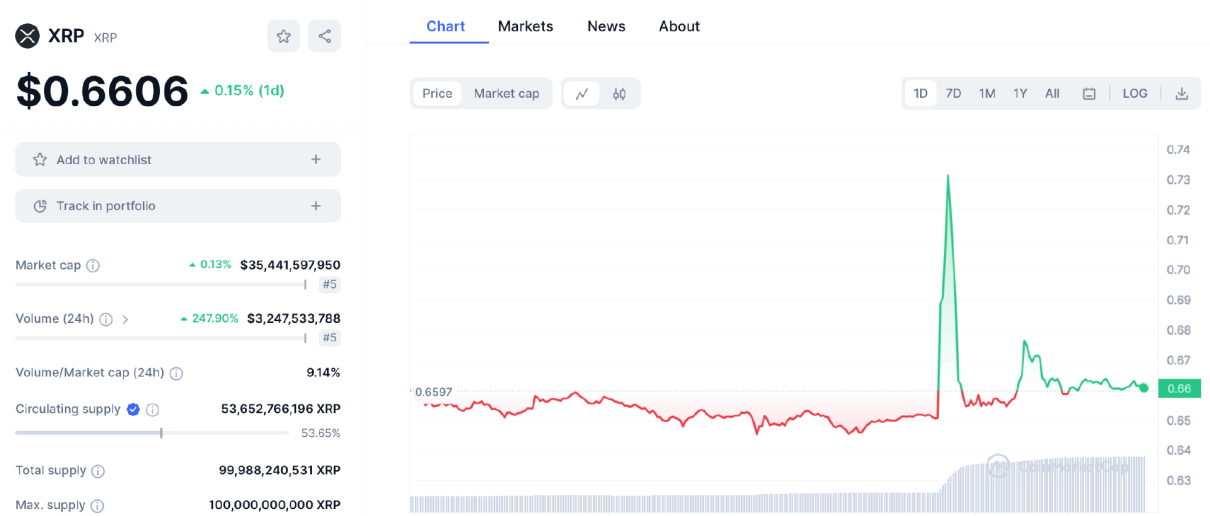Click the Max. supply info icon
1210x516 pixels.
[x=97, y=506]
